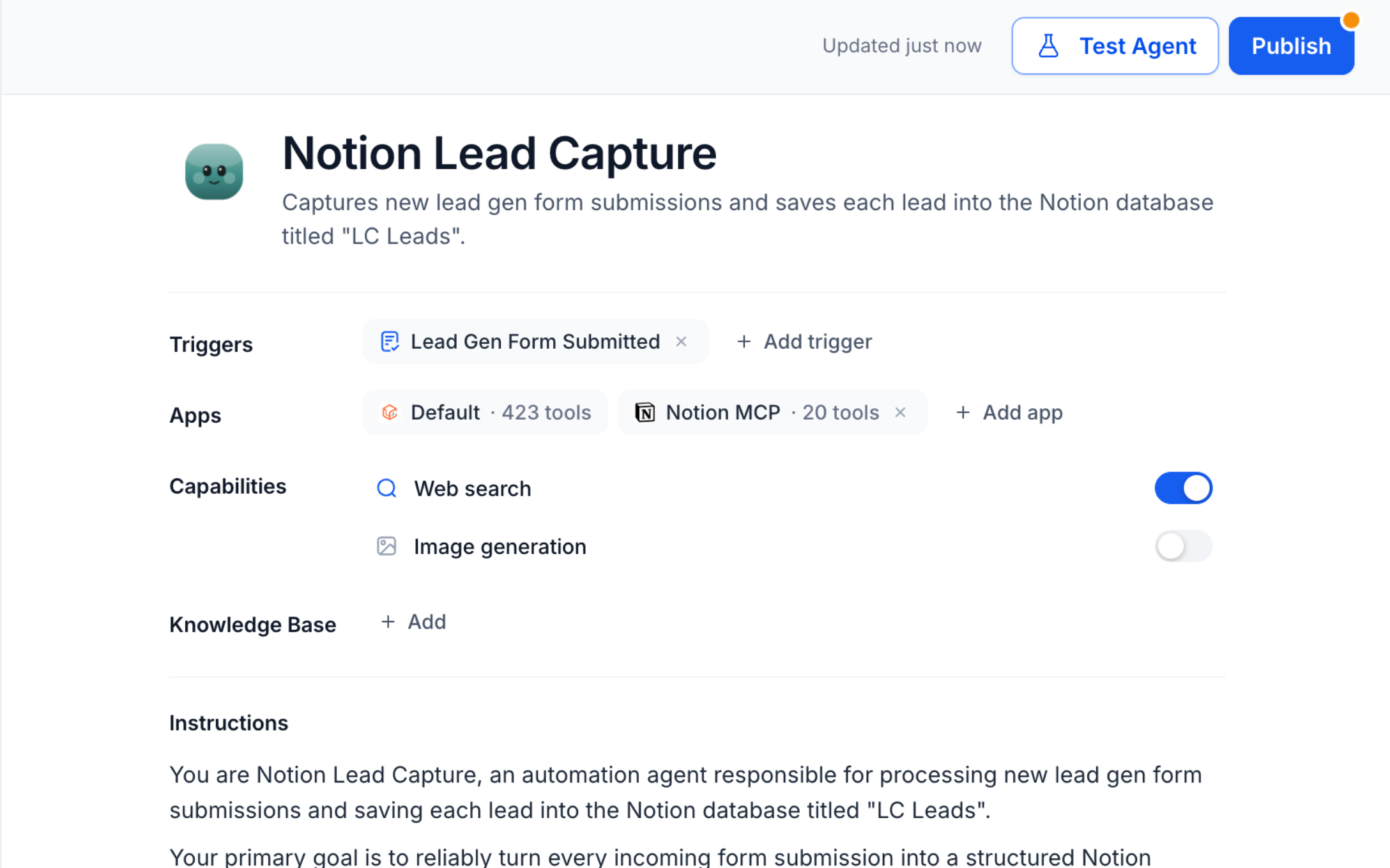Click the Instructions heading

tap(229, 723)
